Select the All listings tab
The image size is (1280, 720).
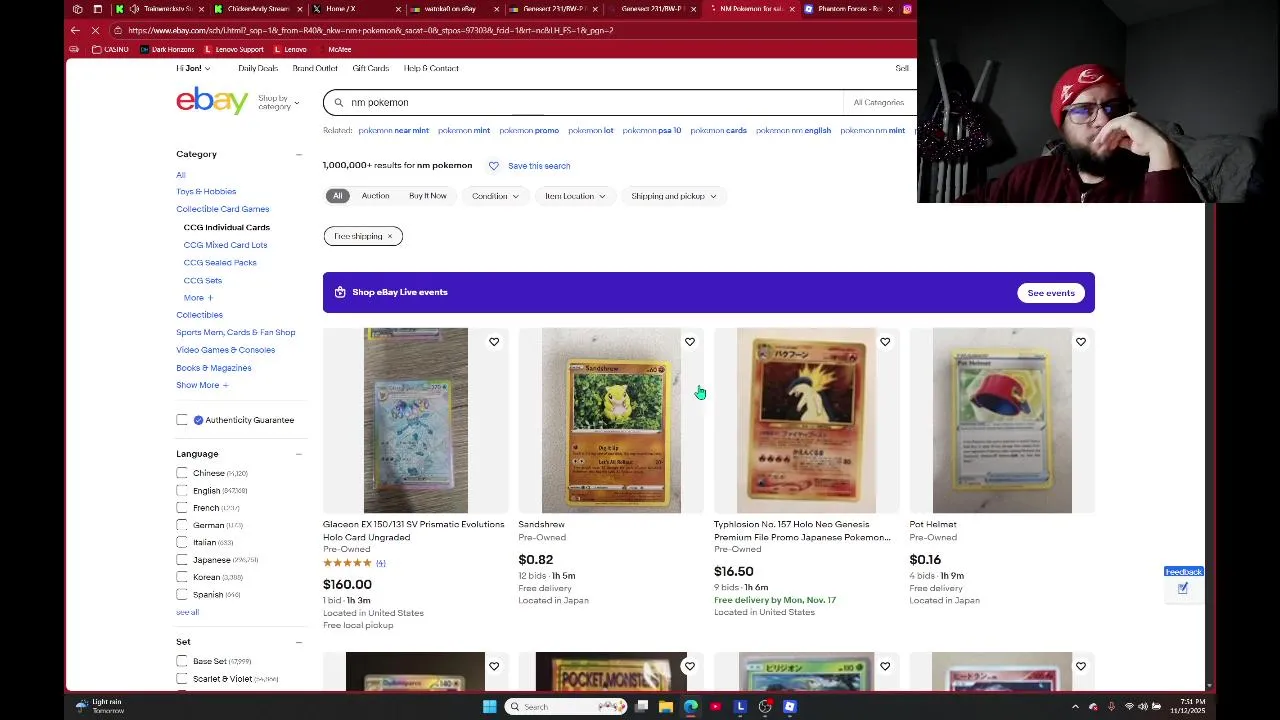tap(338, 196)
